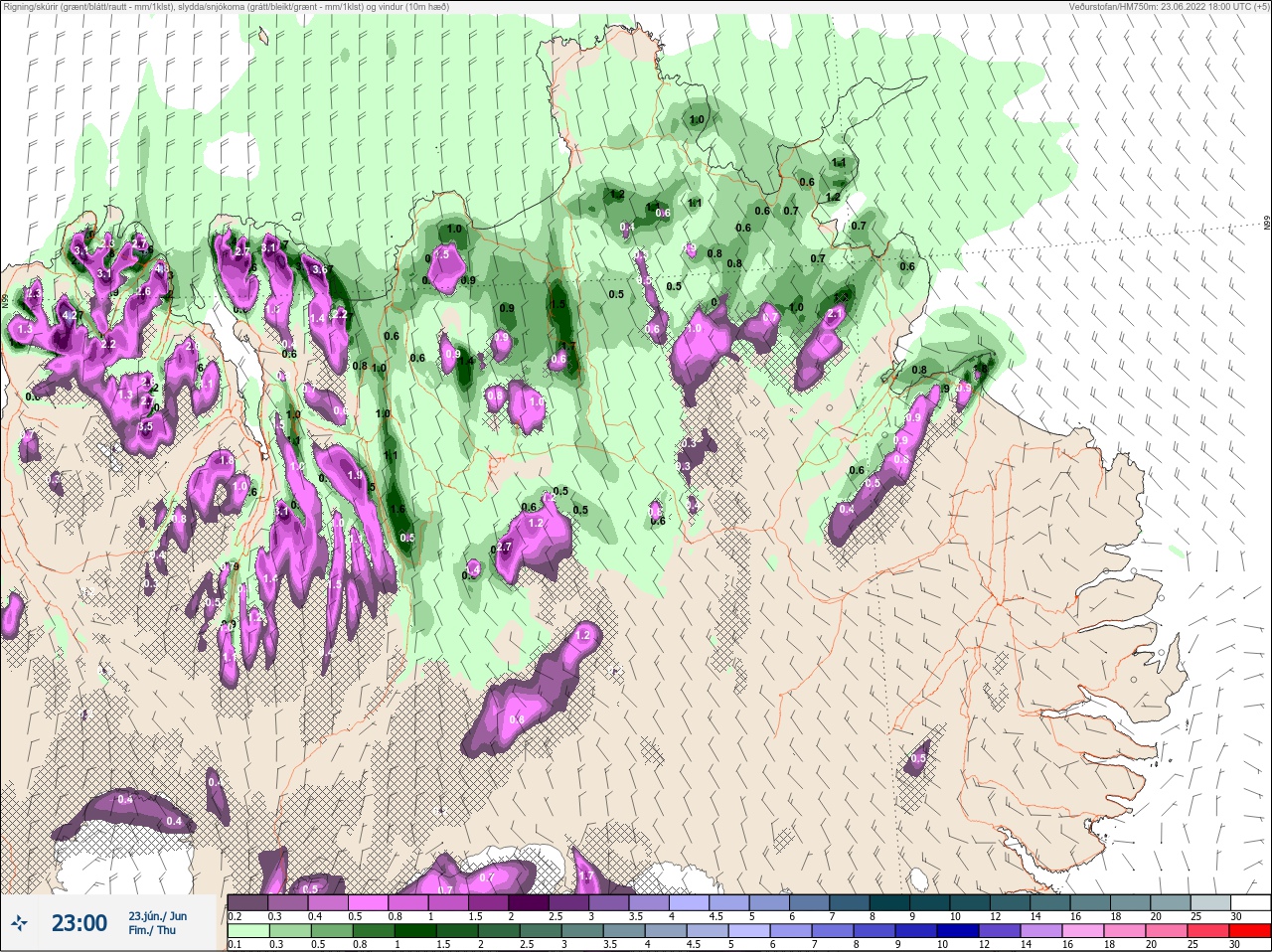Pick the bright red final swatch in lower legend
The width and height of the screenshot is (1272, 952).
[1250, 930]
